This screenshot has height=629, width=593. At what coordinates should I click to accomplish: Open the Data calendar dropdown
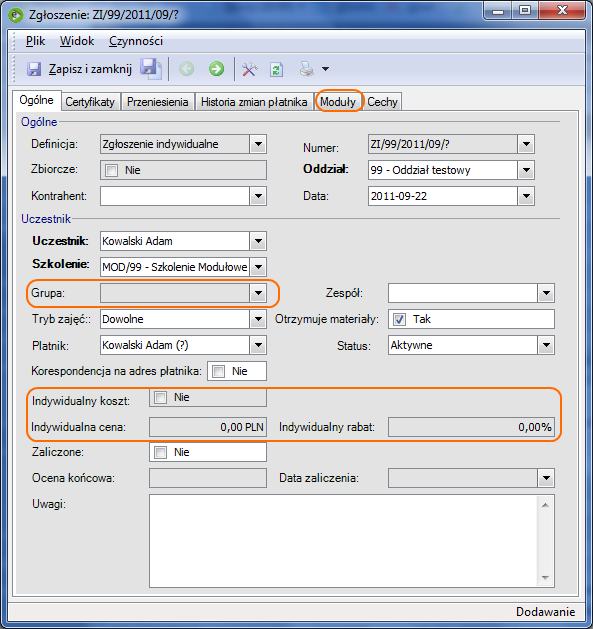coord(526,196)
